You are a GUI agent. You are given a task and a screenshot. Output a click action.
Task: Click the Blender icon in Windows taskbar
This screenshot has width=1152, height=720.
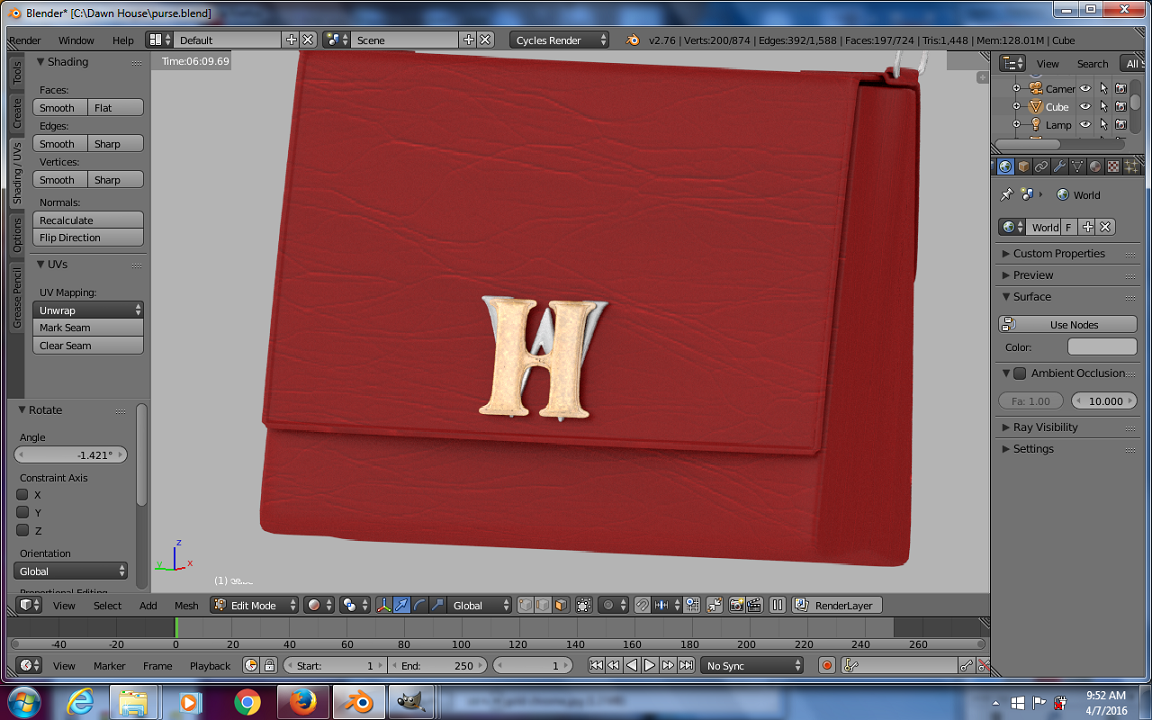358,702
